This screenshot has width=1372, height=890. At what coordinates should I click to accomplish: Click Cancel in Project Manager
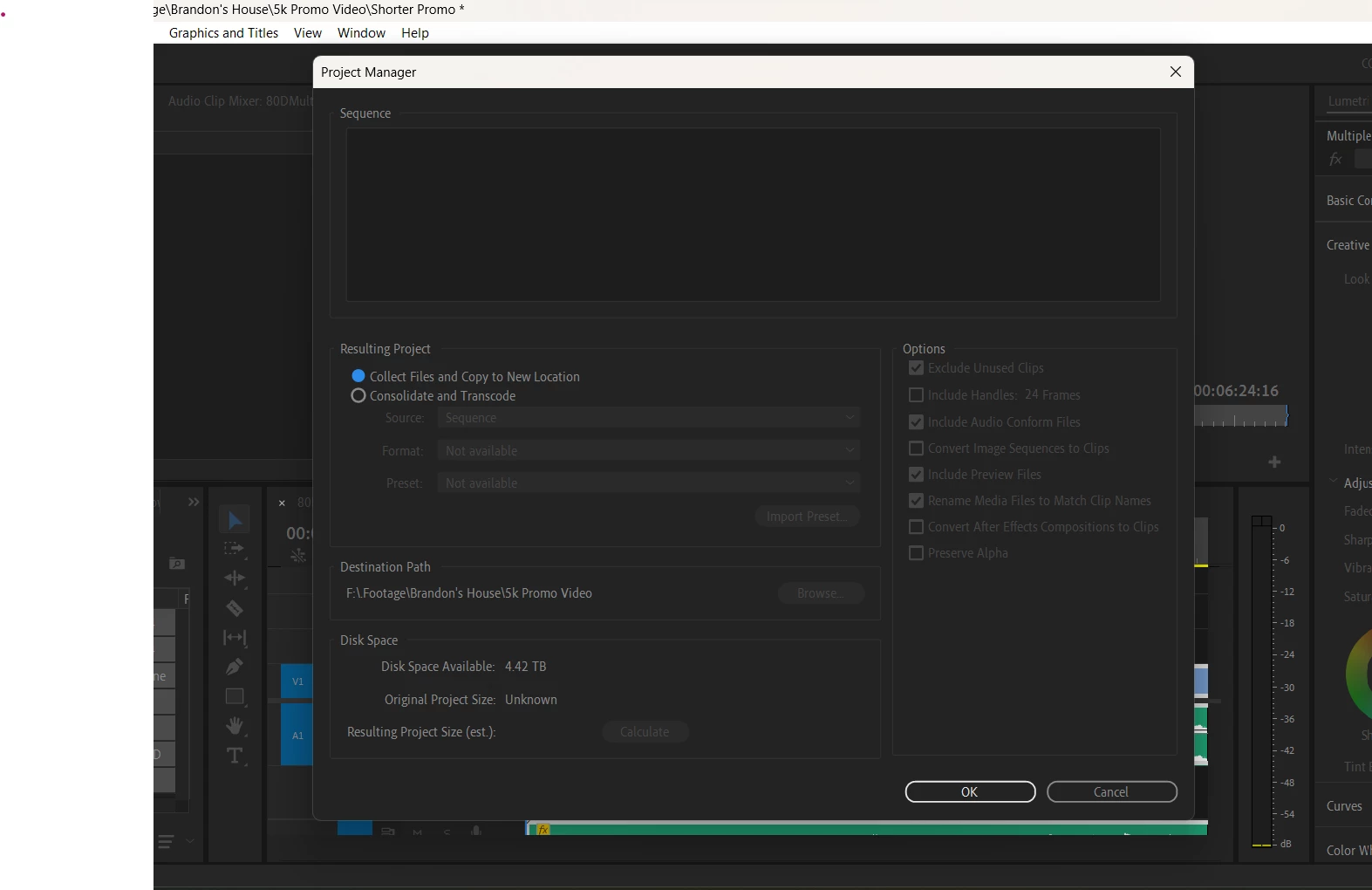(1111, 792)
